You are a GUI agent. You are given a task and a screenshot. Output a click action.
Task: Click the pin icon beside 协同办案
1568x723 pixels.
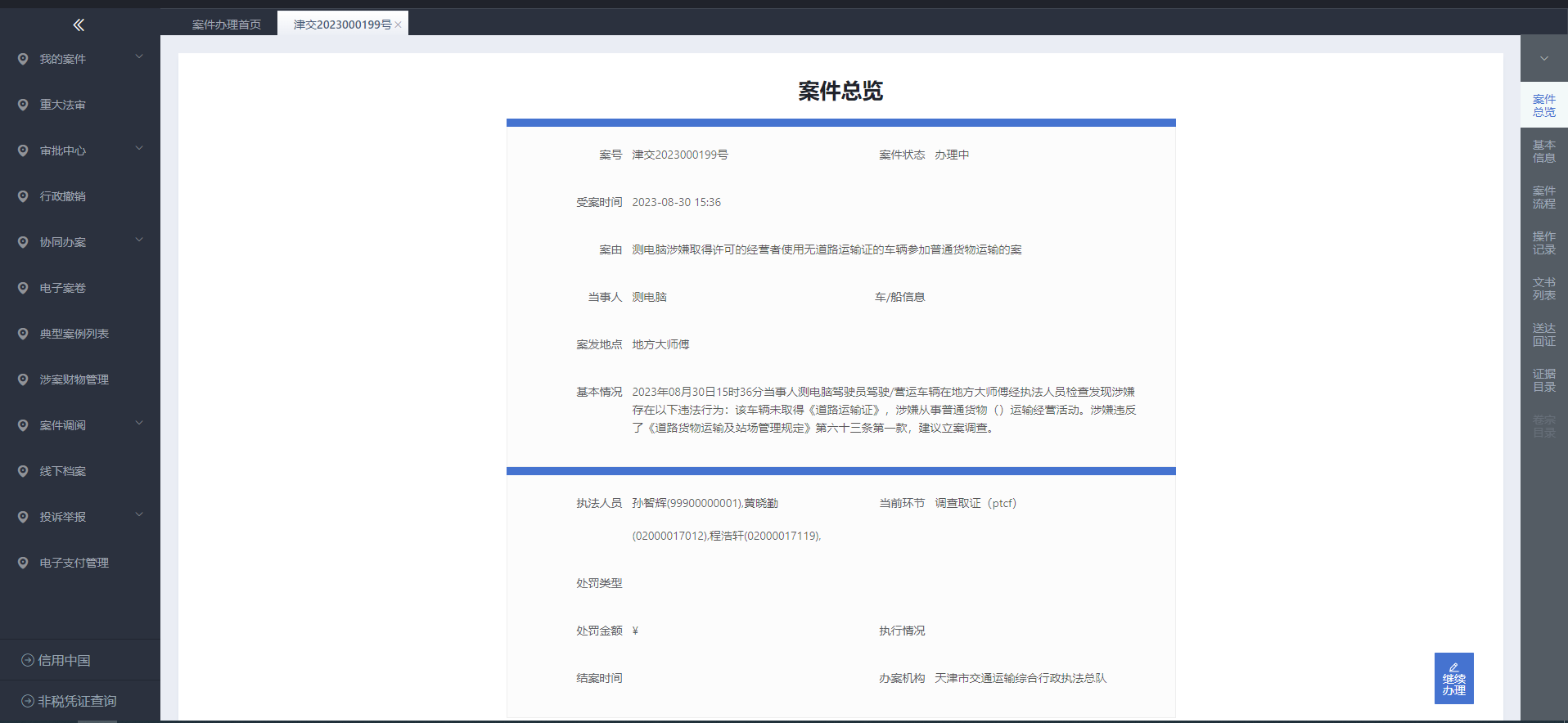coord(23,242)
